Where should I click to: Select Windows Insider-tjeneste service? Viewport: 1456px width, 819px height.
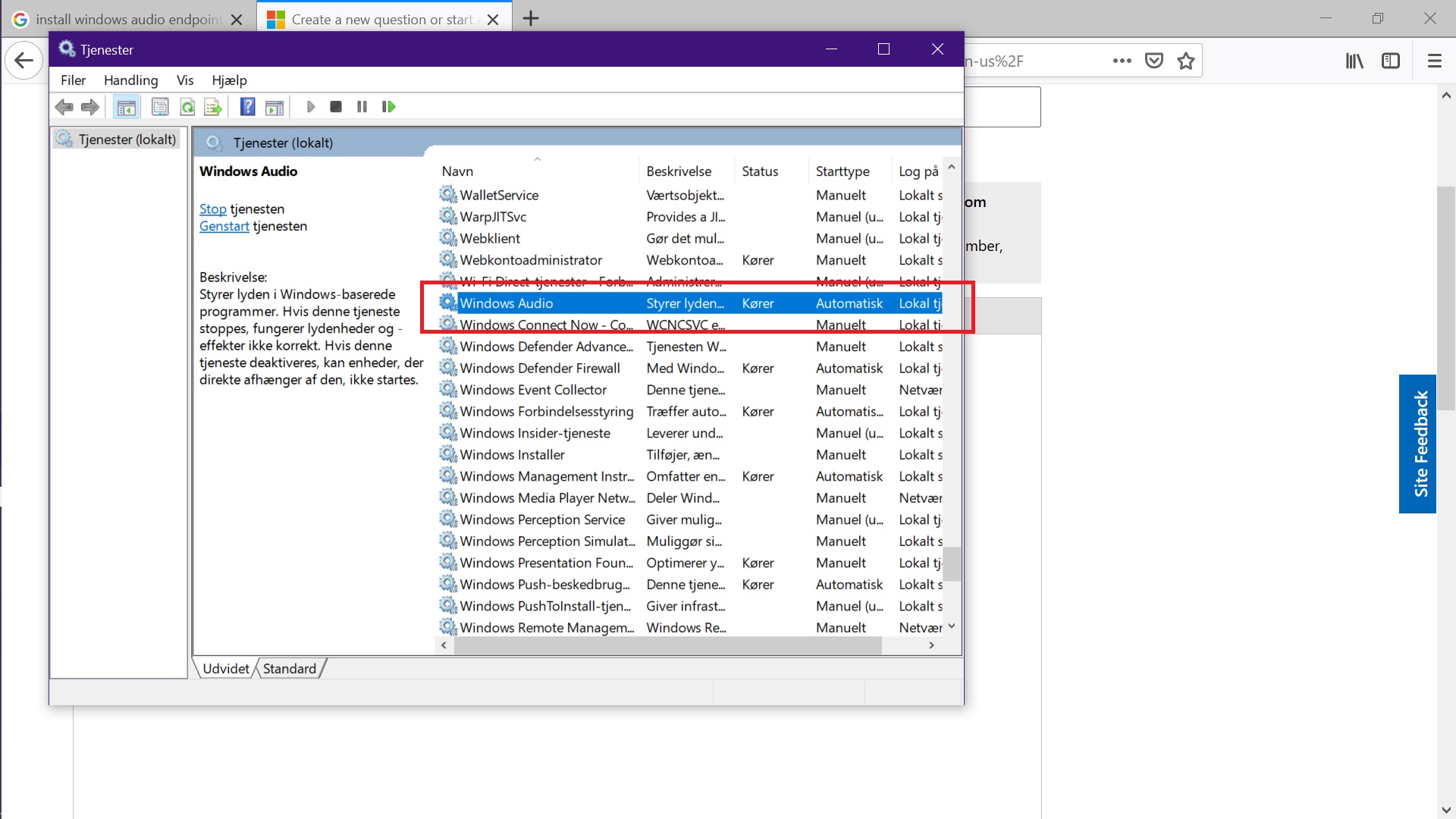pyautogui.click(x=690, y=433)
